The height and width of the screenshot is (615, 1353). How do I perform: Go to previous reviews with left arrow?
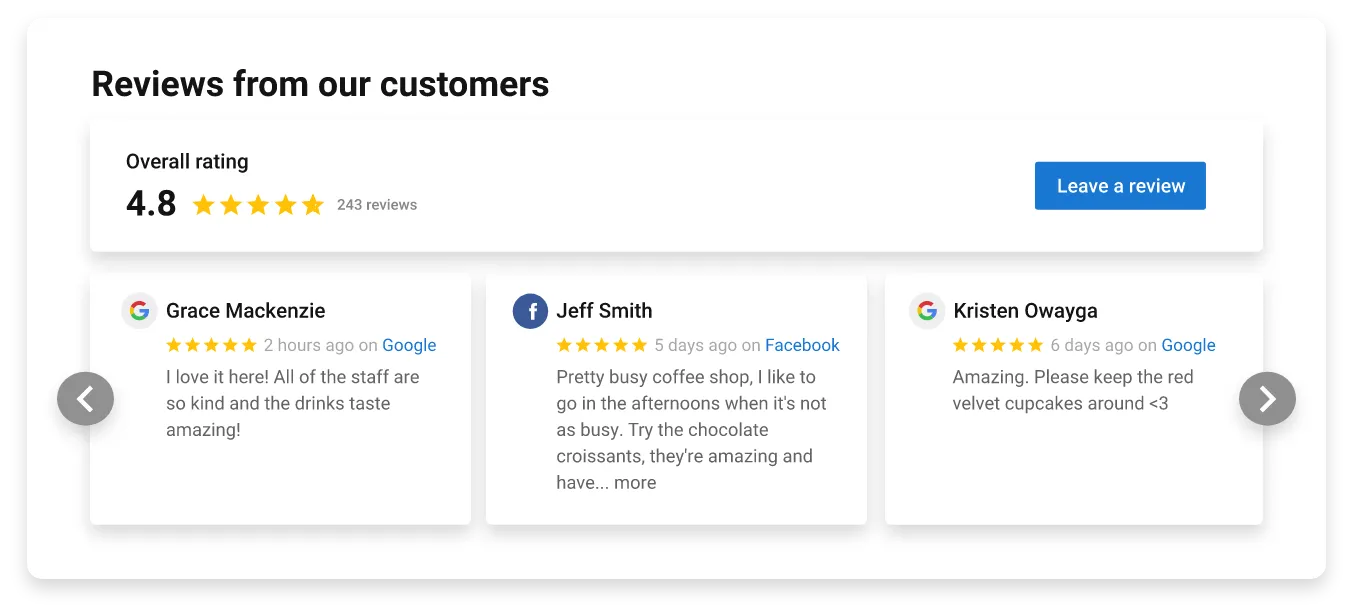[x=86, y=399]
